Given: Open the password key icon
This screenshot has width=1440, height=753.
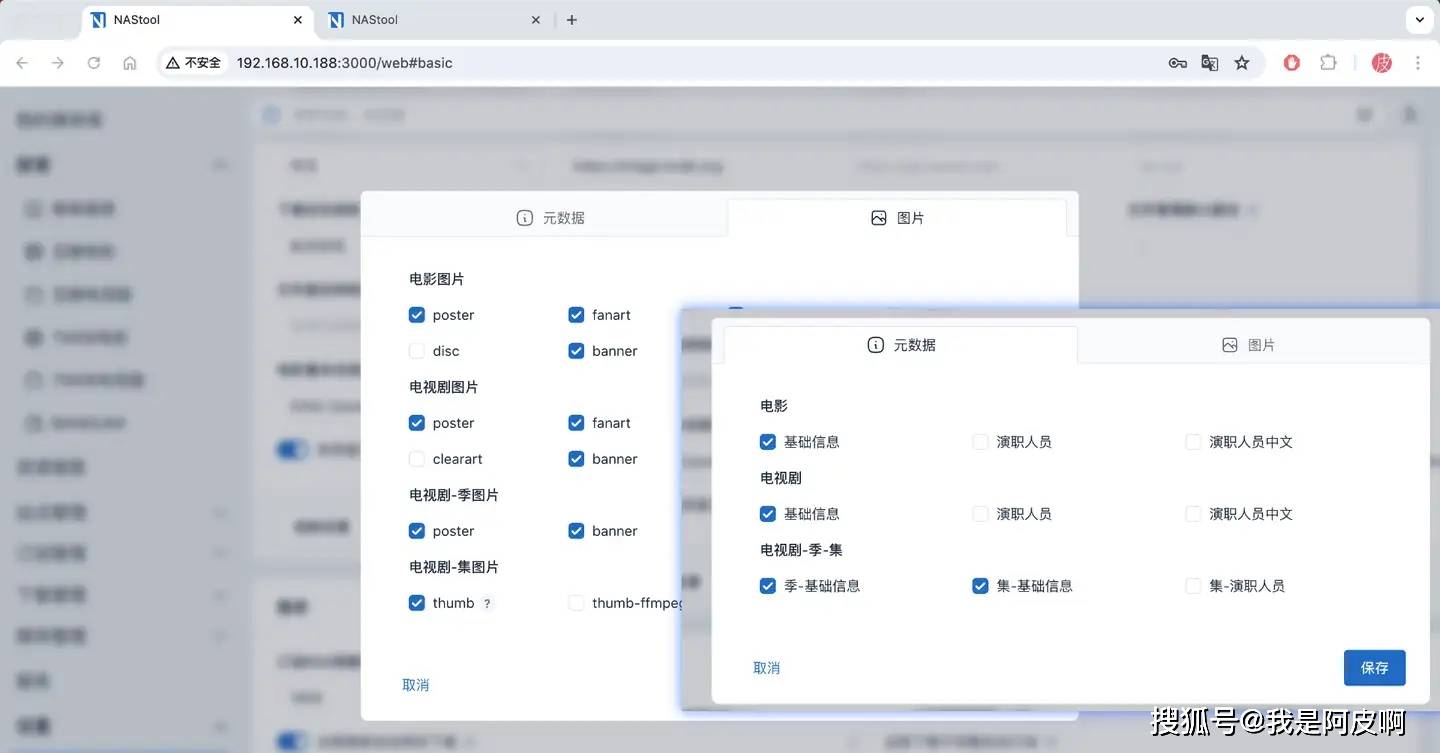Looking at the screenshot, I should [x=1177, y=63].
